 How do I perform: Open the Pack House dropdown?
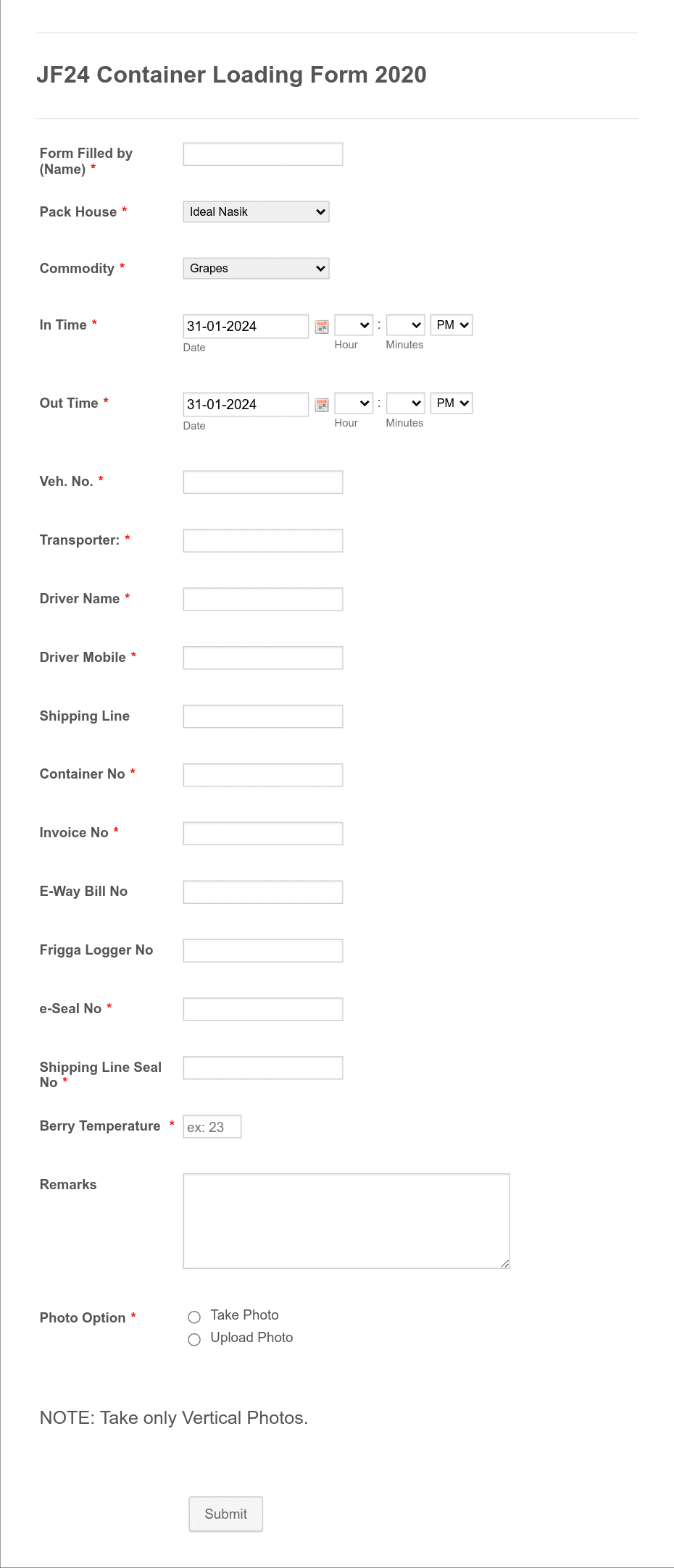(x=256, y=211)
